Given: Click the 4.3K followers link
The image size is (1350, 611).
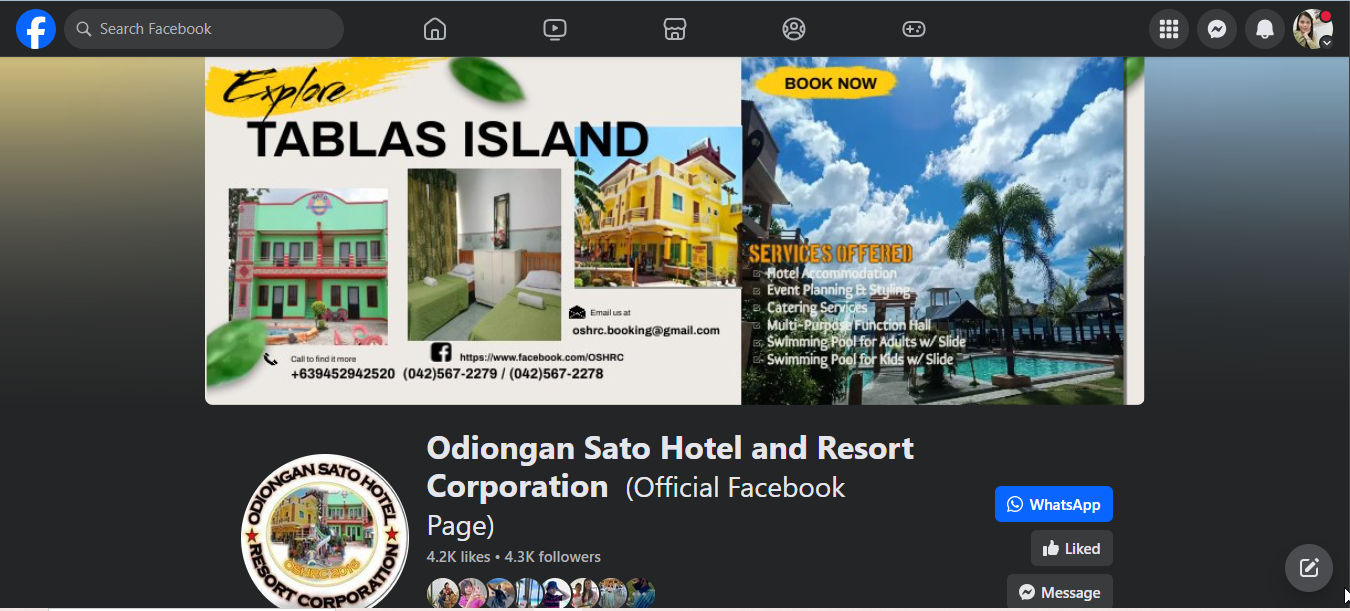Looking at the screenshot, I should coord(553,557).
